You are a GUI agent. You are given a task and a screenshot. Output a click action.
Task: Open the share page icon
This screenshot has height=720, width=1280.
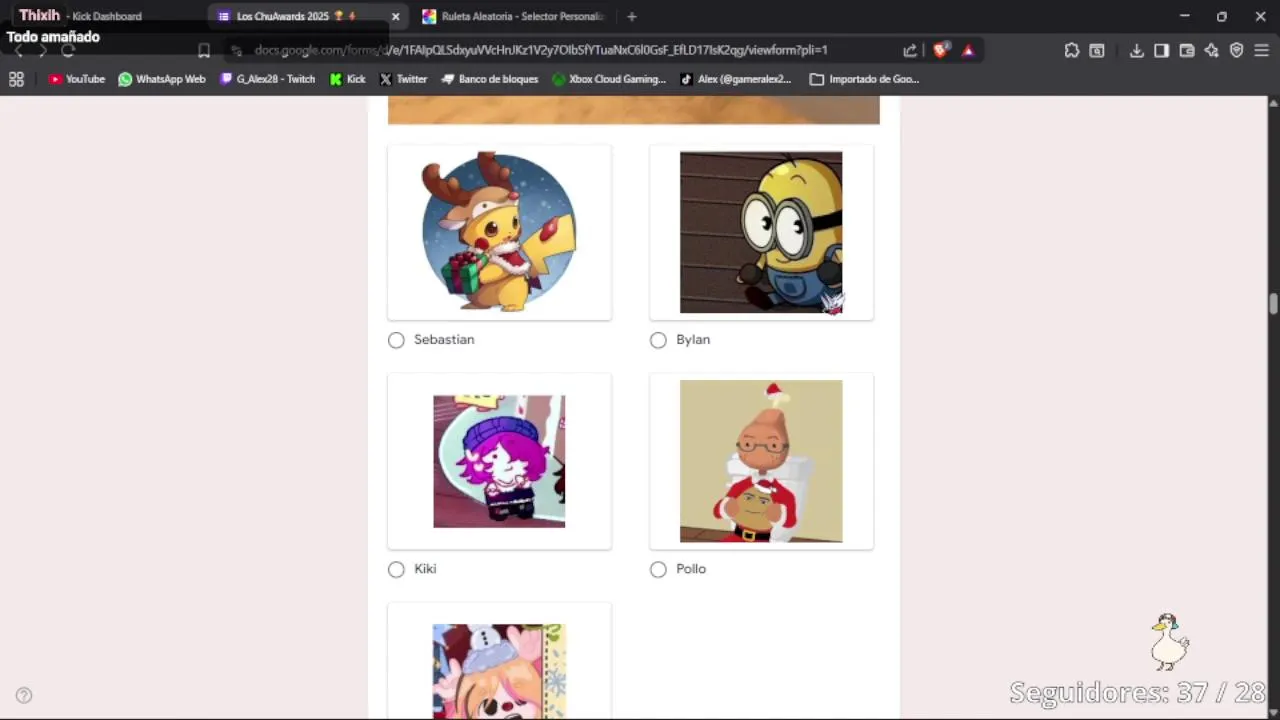click(910, 50)
